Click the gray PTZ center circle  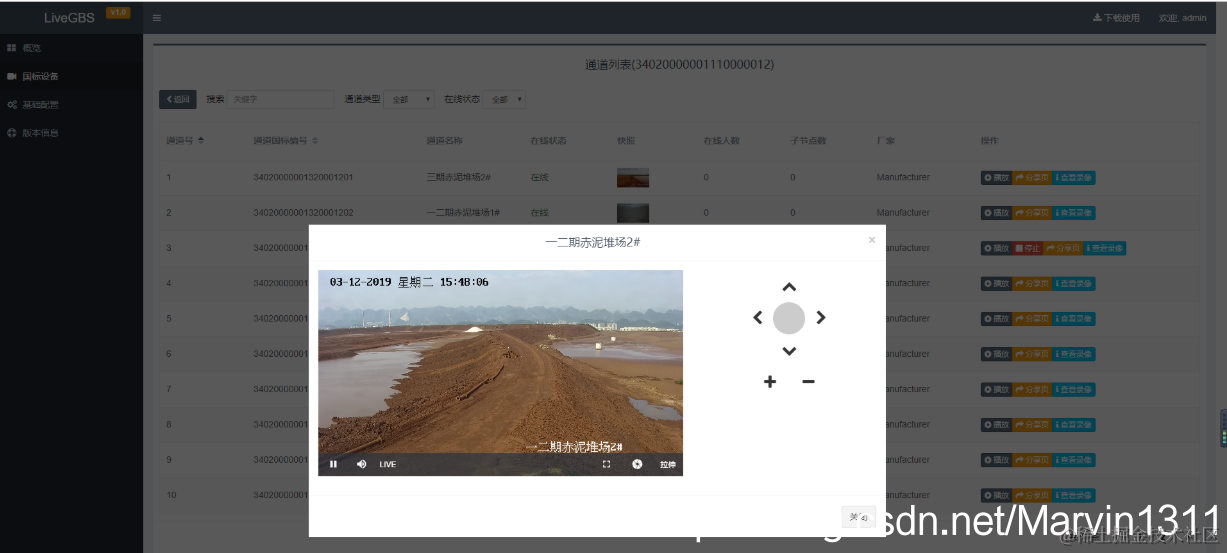coord(789,318)
